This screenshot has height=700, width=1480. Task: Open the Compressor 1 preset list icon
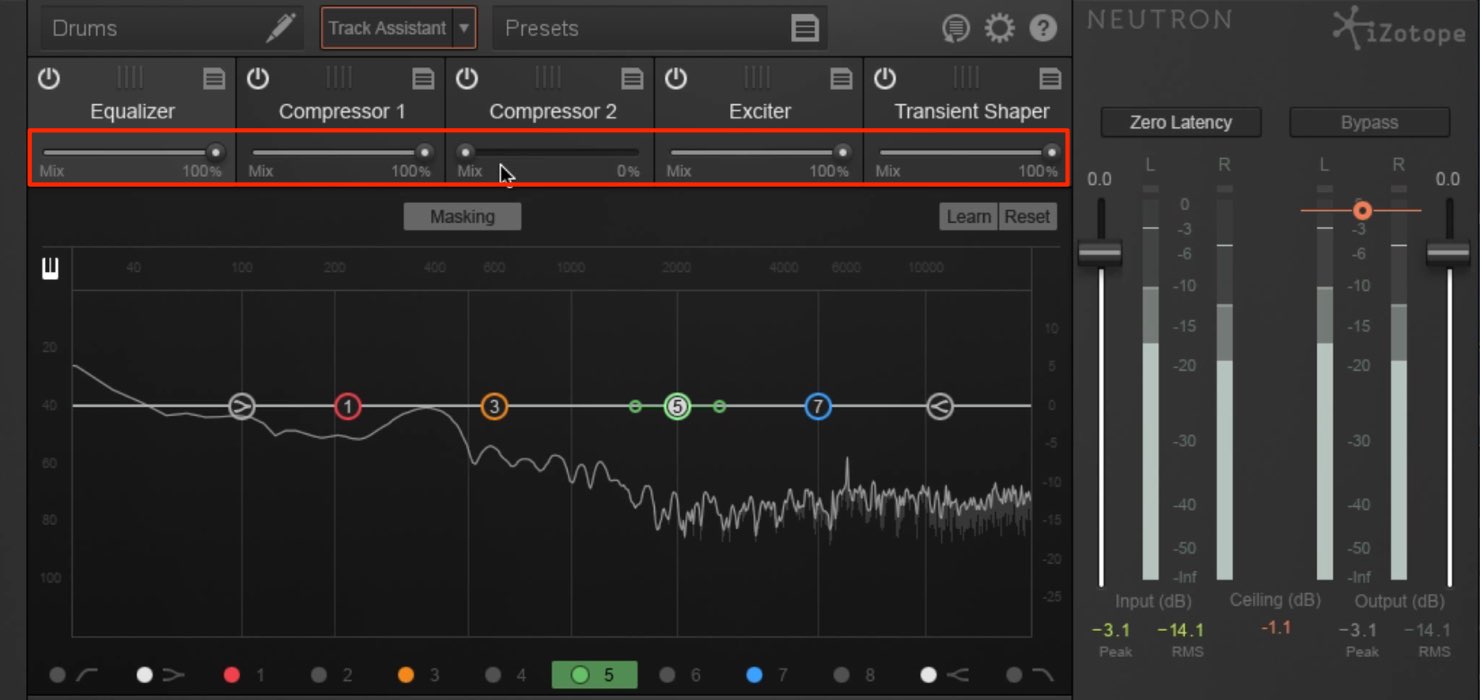pos(424,79)
